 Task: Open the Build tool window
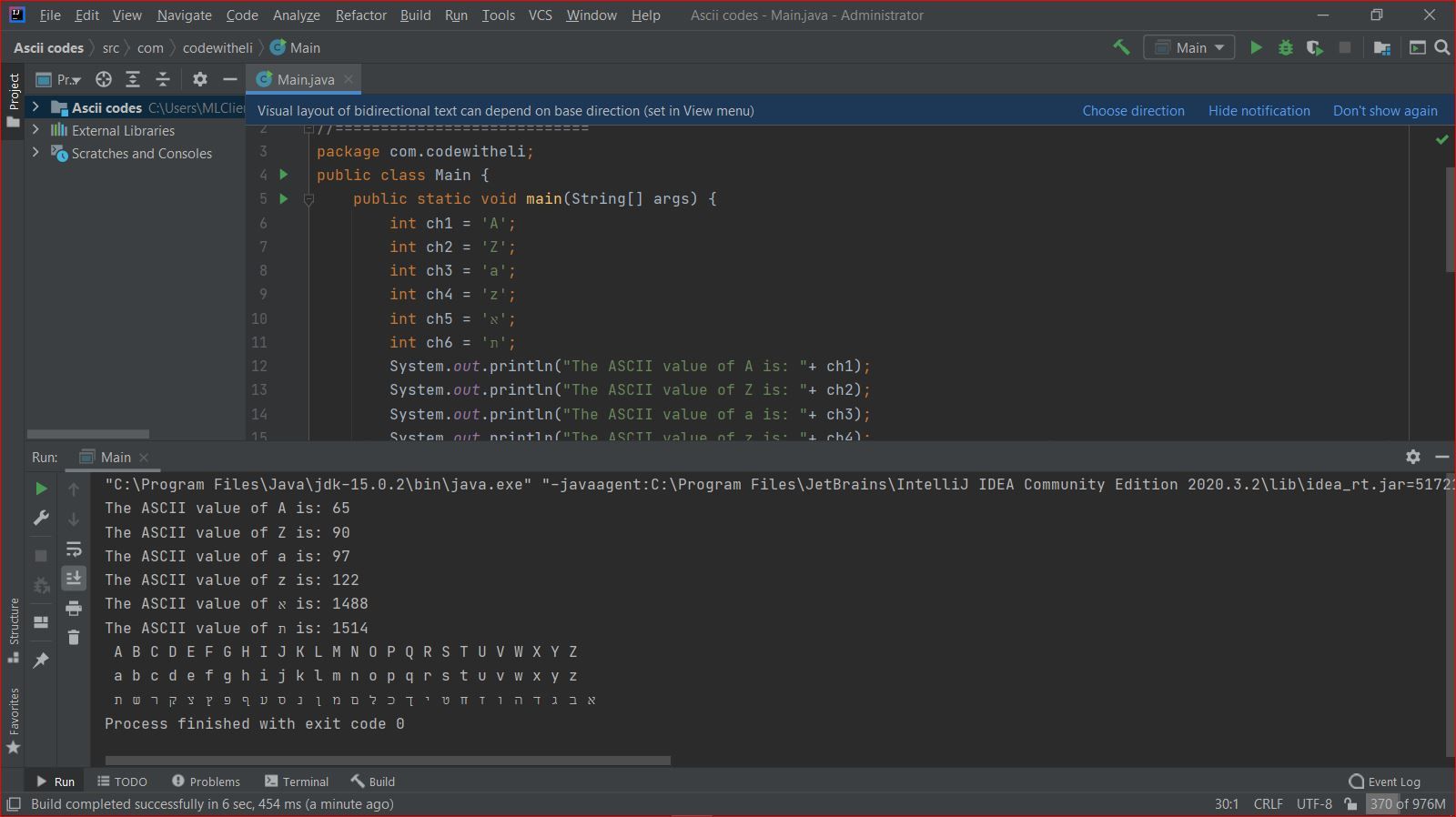point(373,782)
